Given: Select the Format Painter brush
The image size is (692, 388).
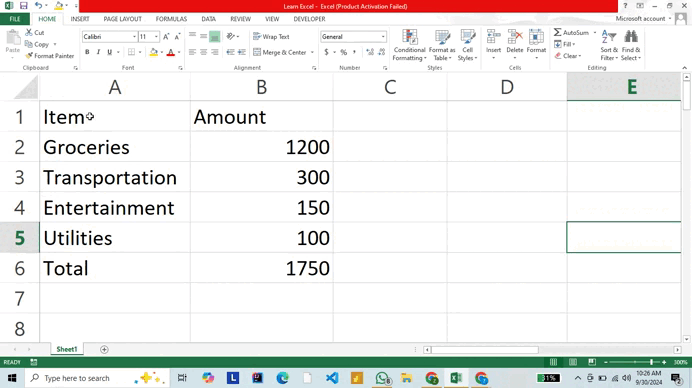Looking at the screenshot, I should tap(29, 56).
